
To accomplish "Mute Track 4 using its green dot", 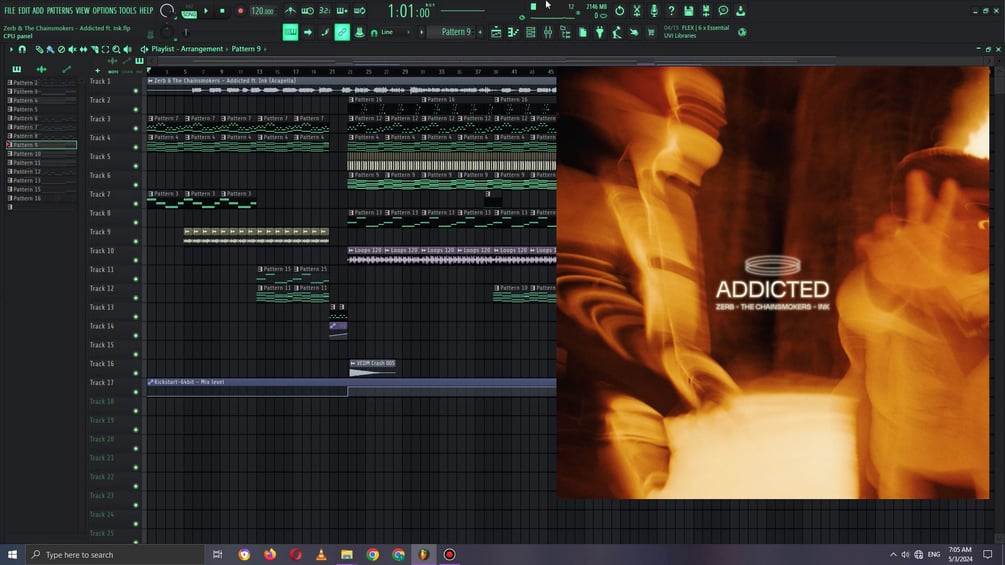I will point(136,147).
